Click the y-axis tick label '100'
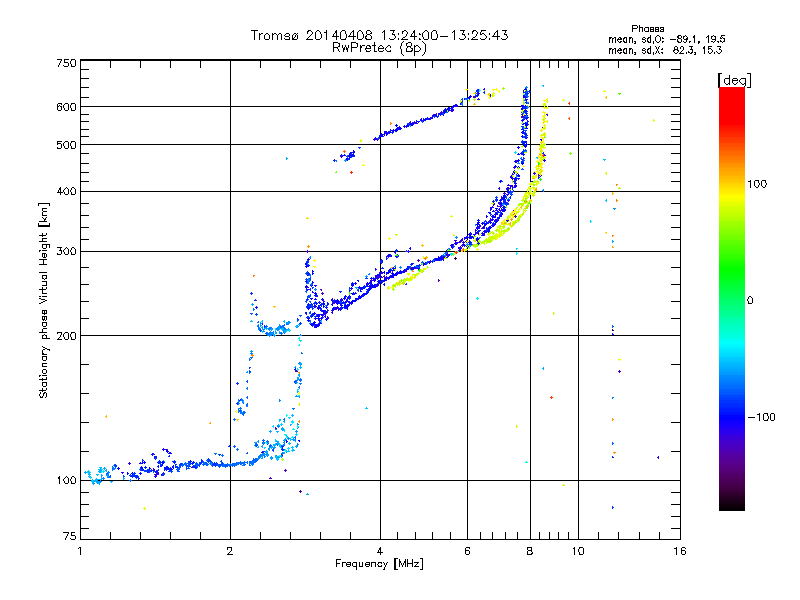This screenshot has height=600, width=800. tap(66, 481)
